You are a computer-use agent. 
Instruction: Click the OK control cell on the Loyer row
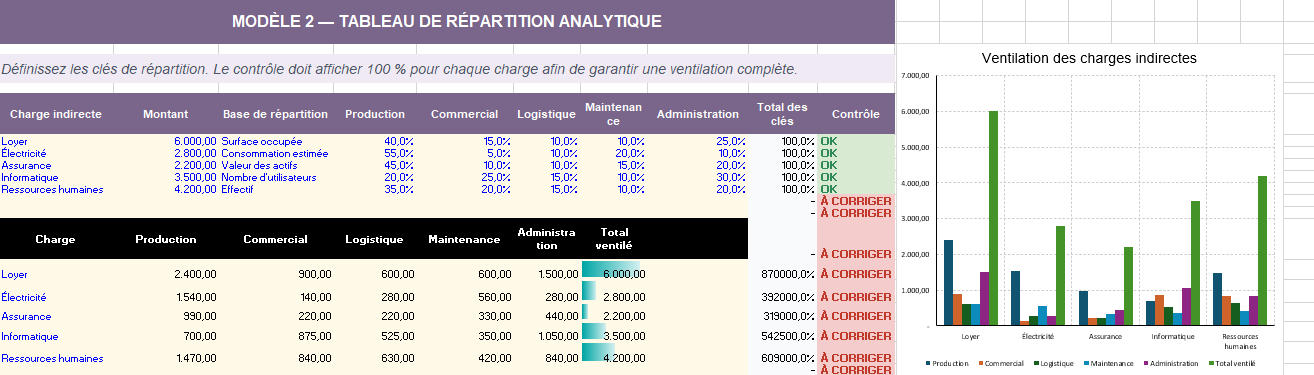[856, 141]
